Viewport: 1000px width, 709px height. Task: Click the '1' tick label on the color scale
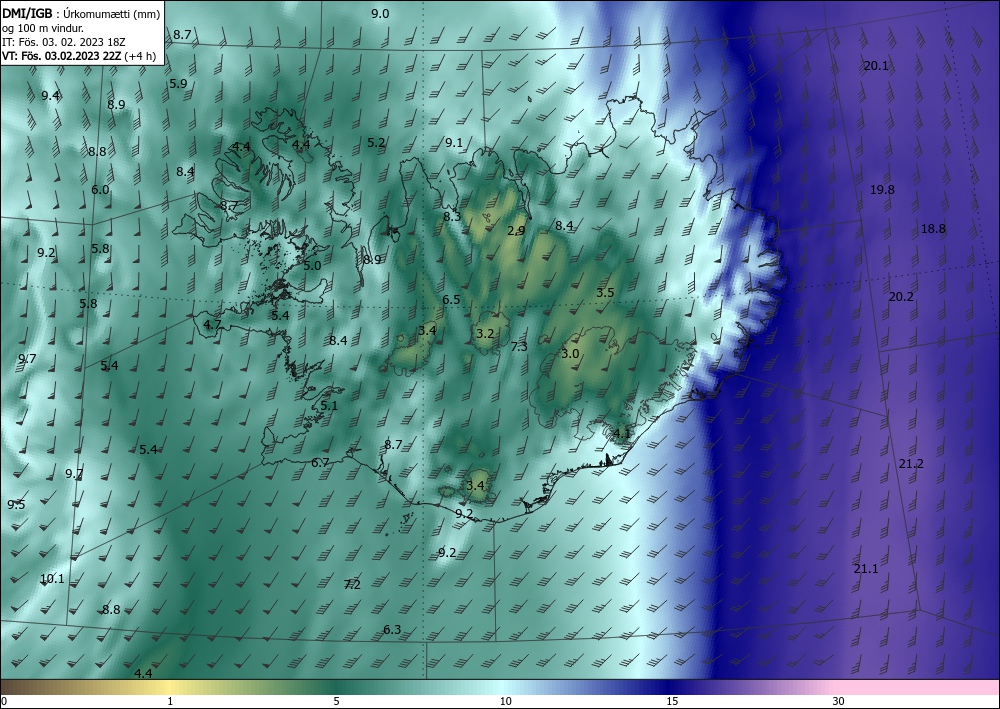170,702
